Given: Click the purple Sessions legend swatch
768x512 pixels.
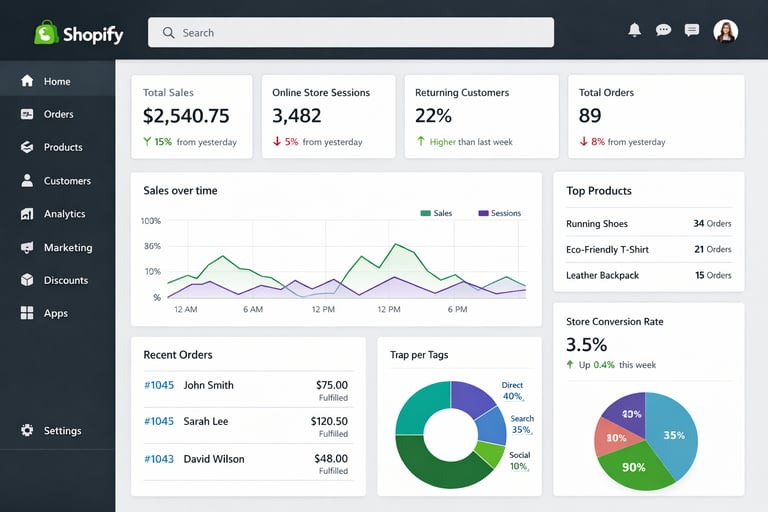Looking at the screenshot, I should (x=483, y=213).
